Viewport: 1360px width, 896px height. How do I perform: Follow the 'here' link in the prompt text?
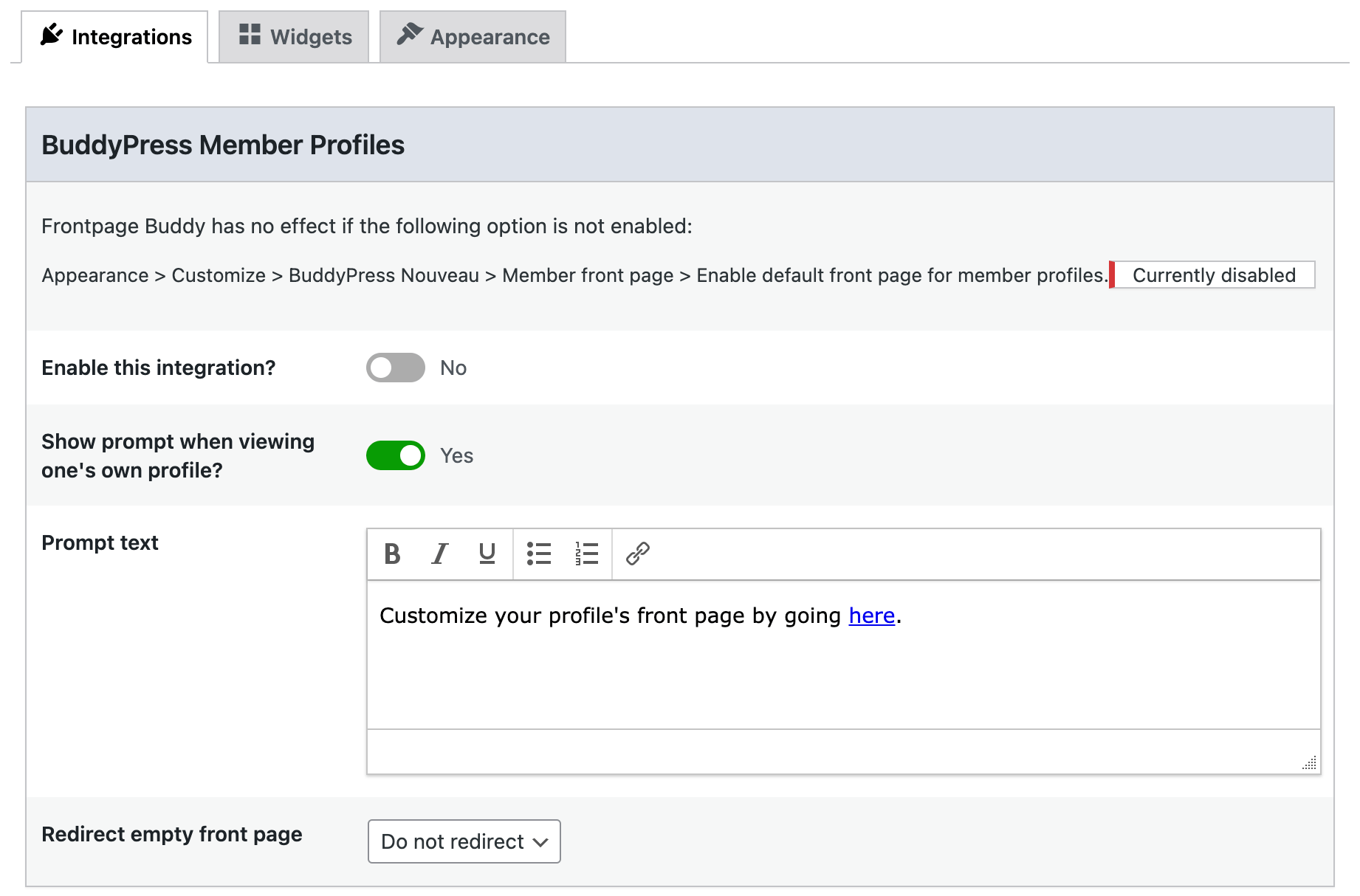click(x=871, y=616)
